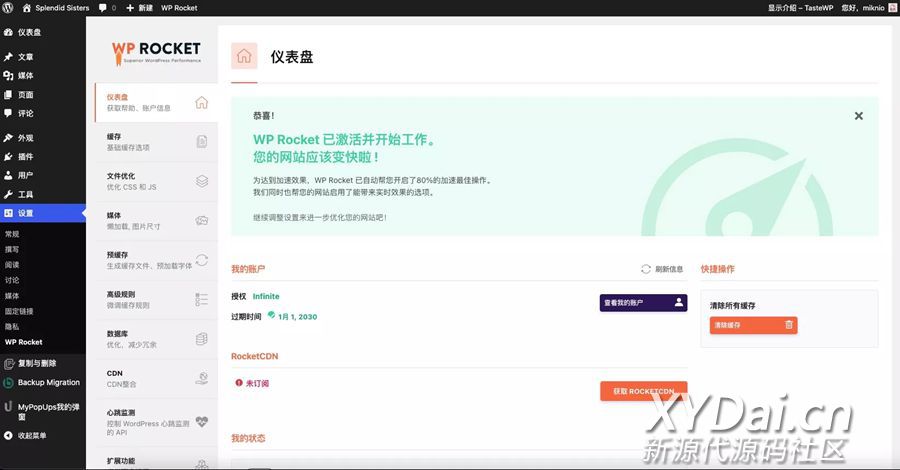The width and height of the screenshot is (900, 470).
Task: Open 您好, miknio user menu
Action: pyautogui.click(x=866, y=7)
